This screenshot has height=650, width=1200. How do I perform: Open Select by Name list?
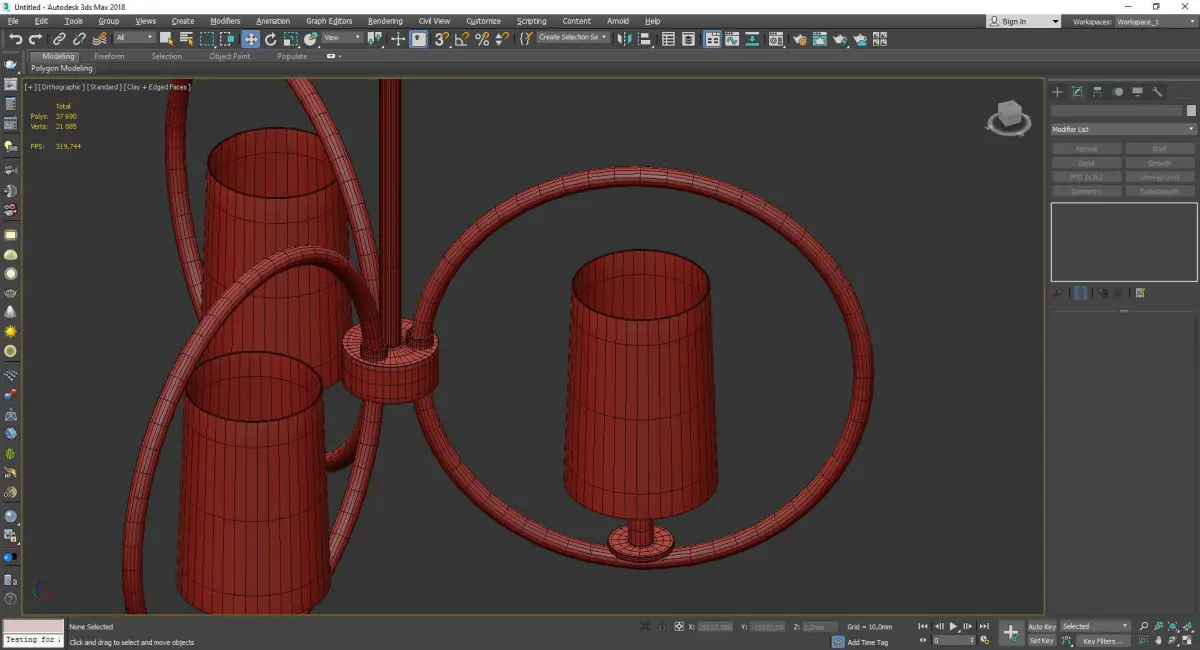(186, 39)
